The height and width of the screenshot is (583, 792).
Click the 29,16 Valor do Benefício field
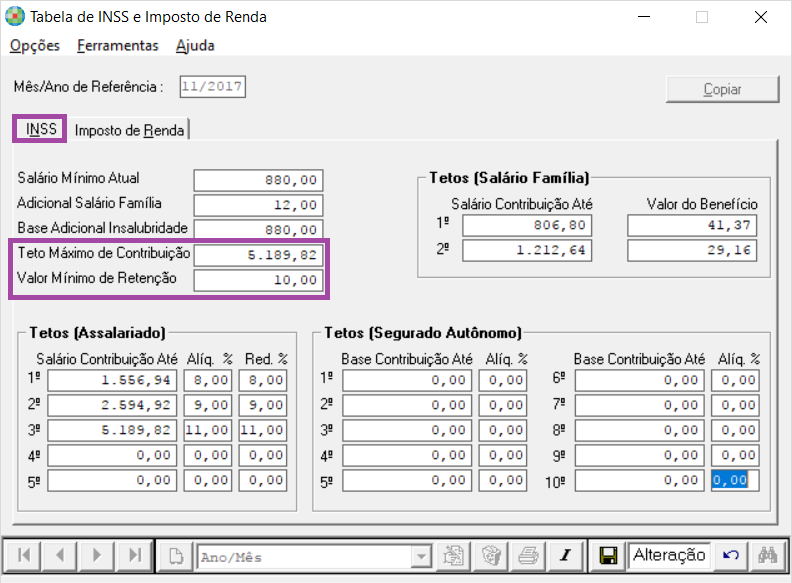coord(692,251)
